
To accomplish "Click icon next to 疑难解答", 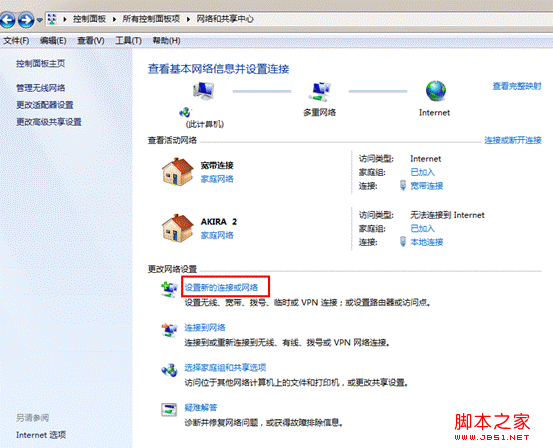I will point(169,410).
